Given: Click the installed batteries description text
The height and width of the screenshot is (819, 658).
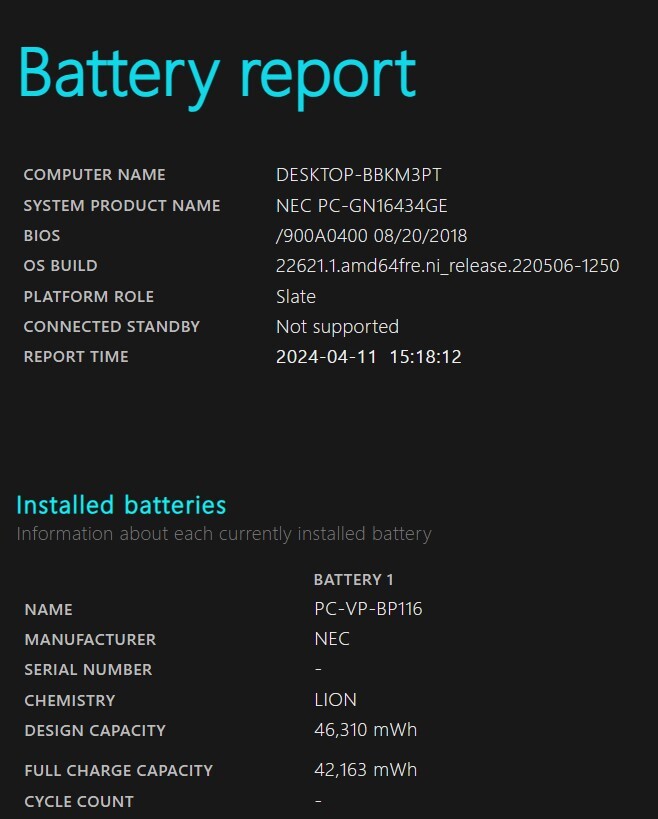Looking at the screenshot, I should [224, 534].
